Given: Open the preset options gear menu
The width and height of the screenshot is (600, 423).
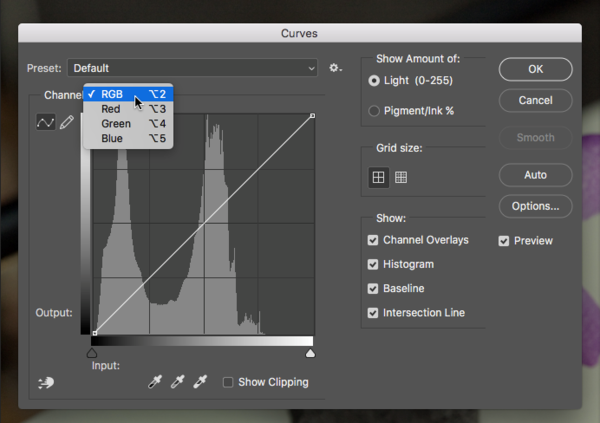Looking at the screenshot, I should pos(335,68).
